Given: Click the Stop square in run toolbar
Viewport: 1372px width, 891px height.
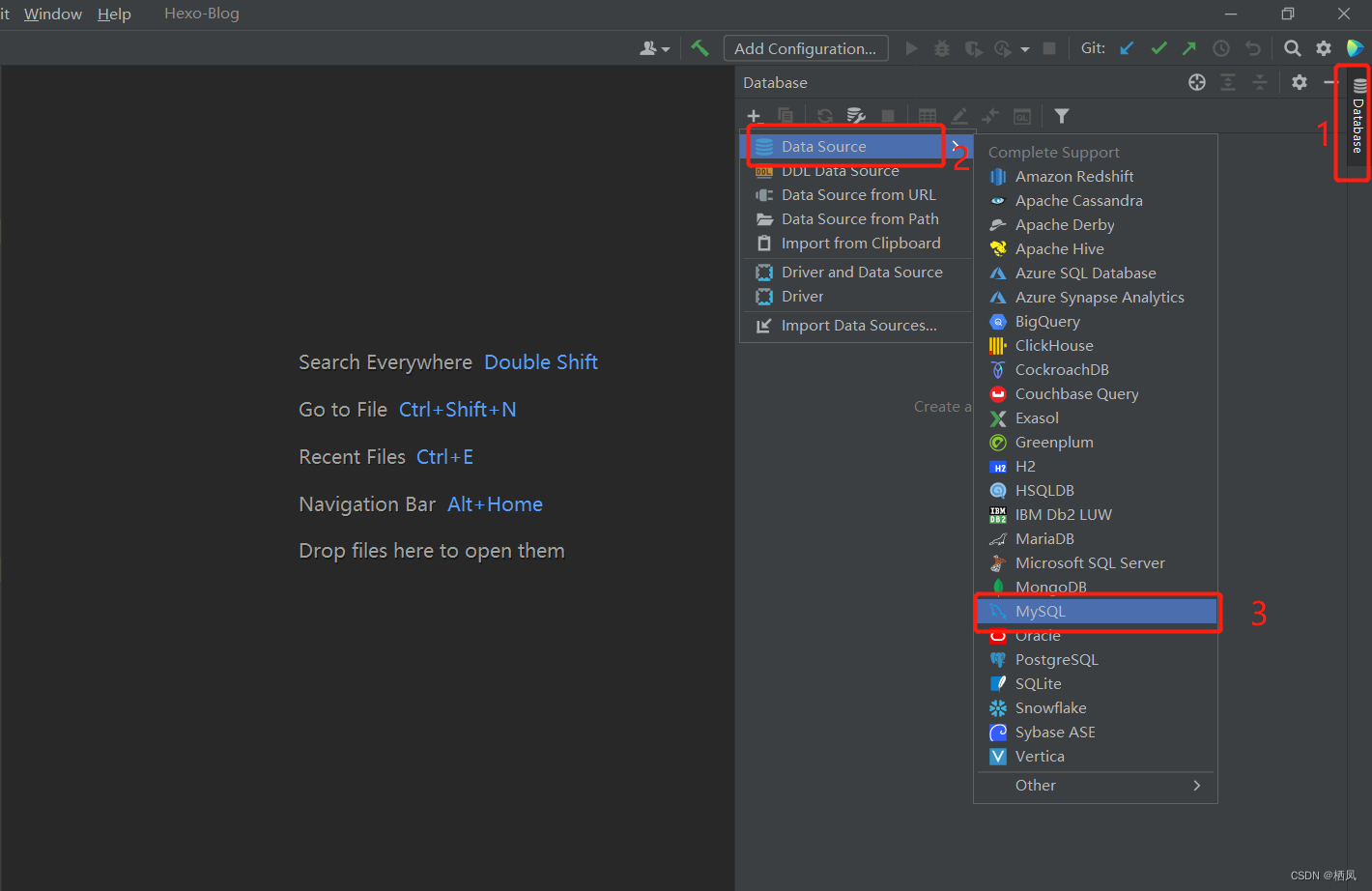Looking at the screenshot, I should tap(1049, 48).
